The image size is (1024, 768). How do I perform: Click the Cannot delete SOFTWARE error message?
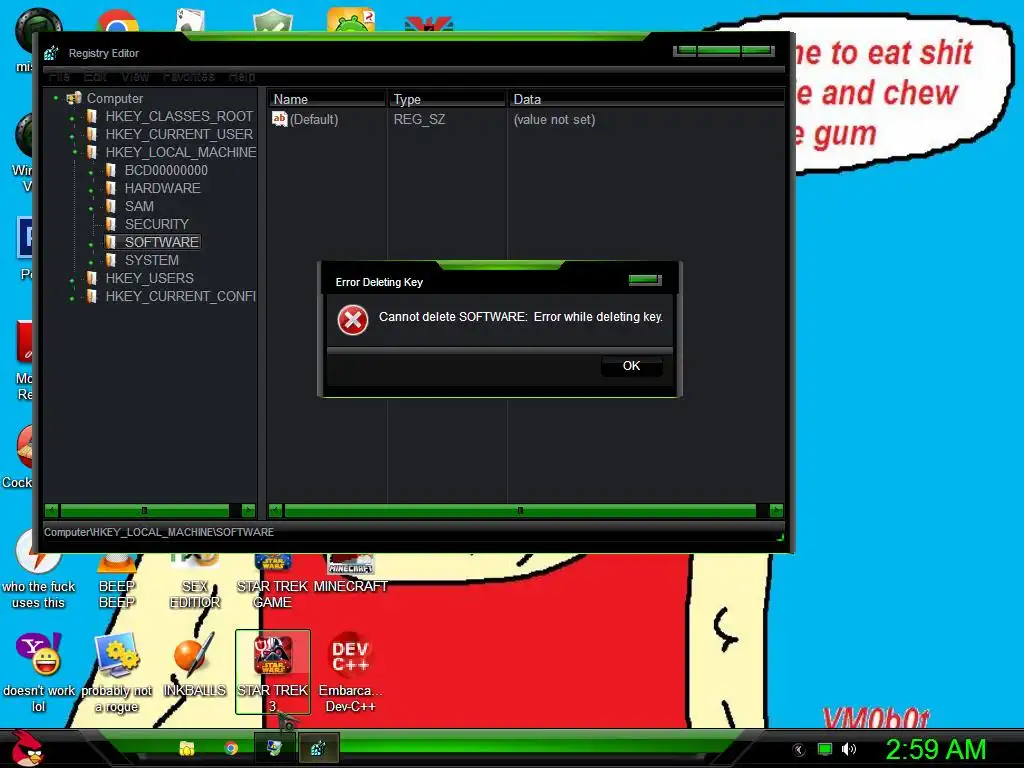click(520, 317)
